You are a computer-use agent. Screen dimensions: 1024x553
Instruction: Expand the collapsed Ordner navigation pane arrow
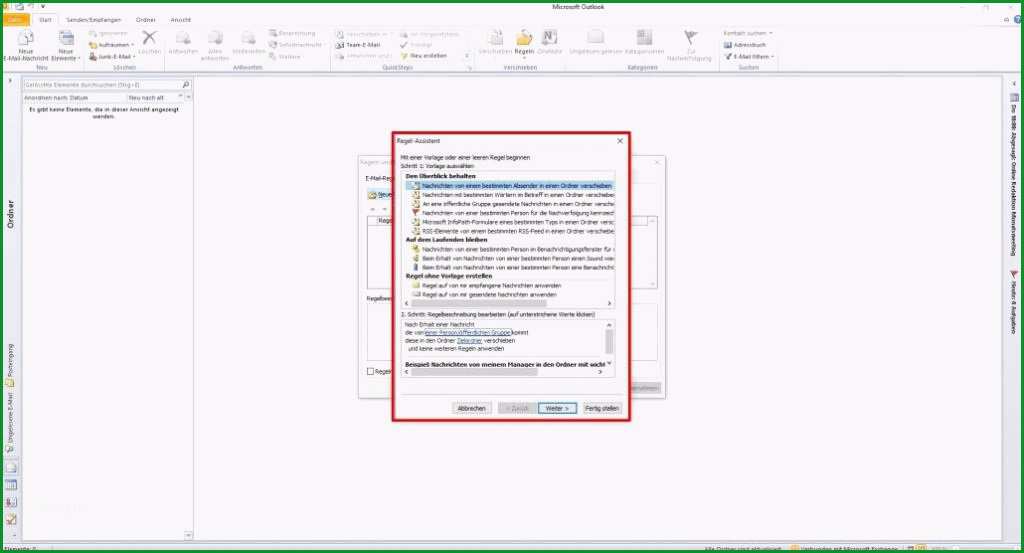point(10,81)
